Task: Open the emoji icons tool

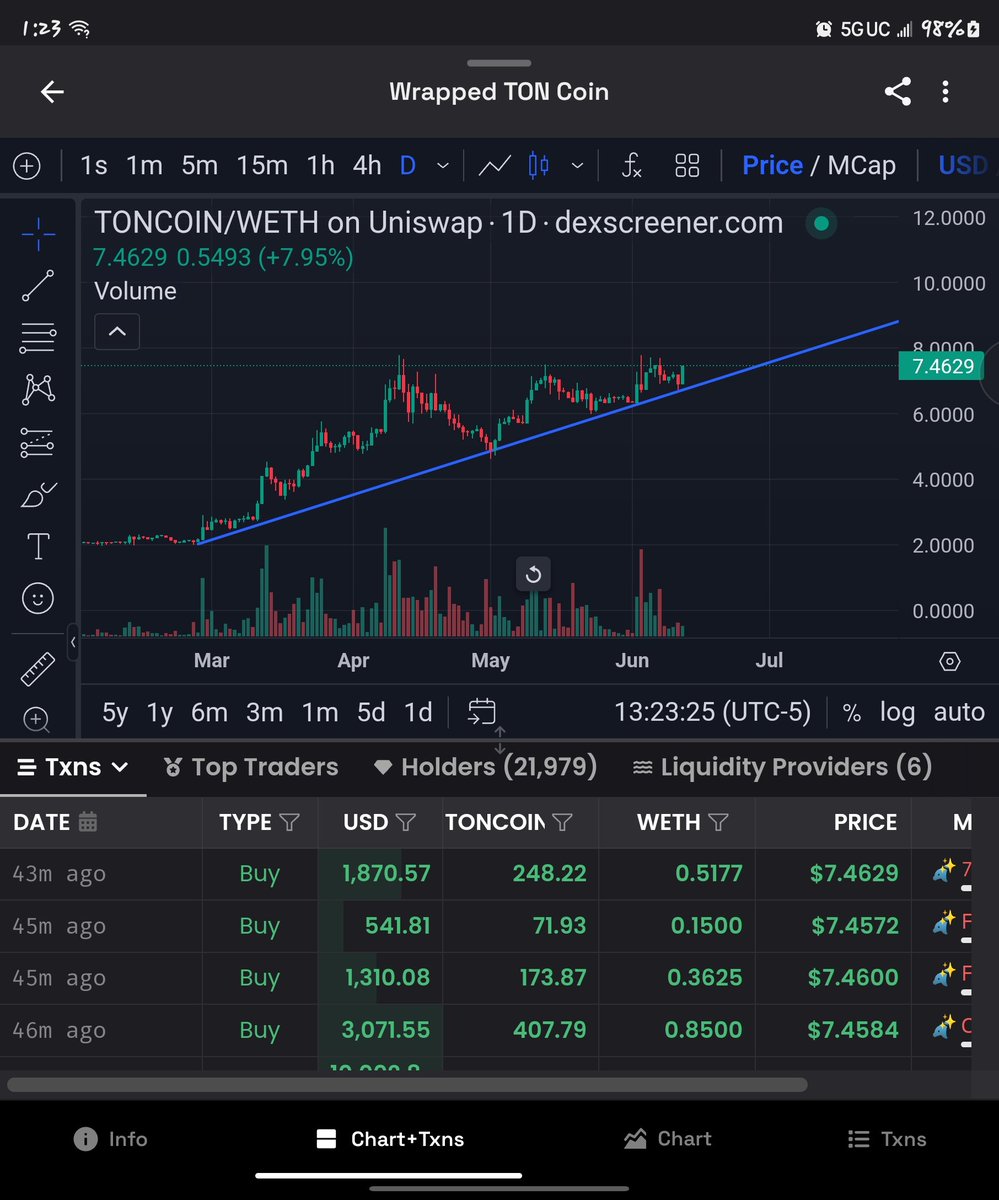Action: (x=38, y=598)
